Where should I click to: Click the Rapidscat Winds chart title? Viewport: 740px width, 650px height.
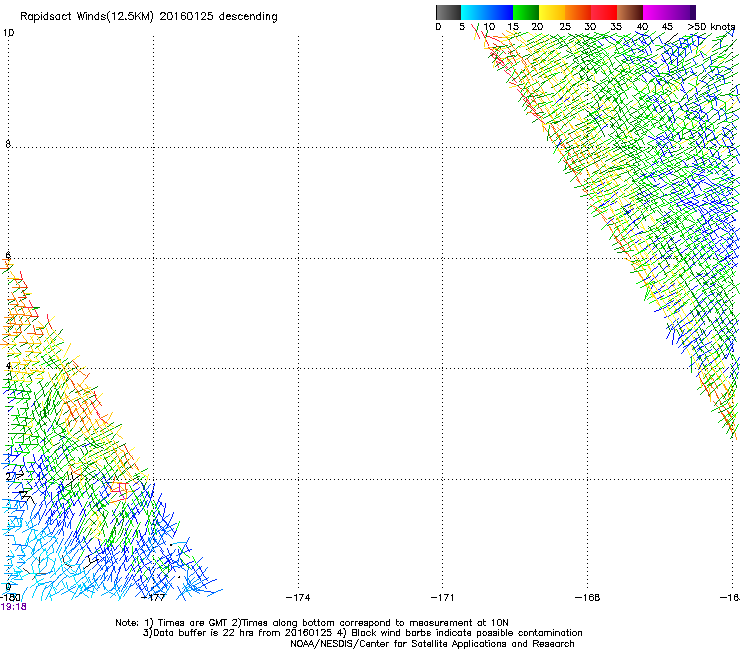[149, 16]
